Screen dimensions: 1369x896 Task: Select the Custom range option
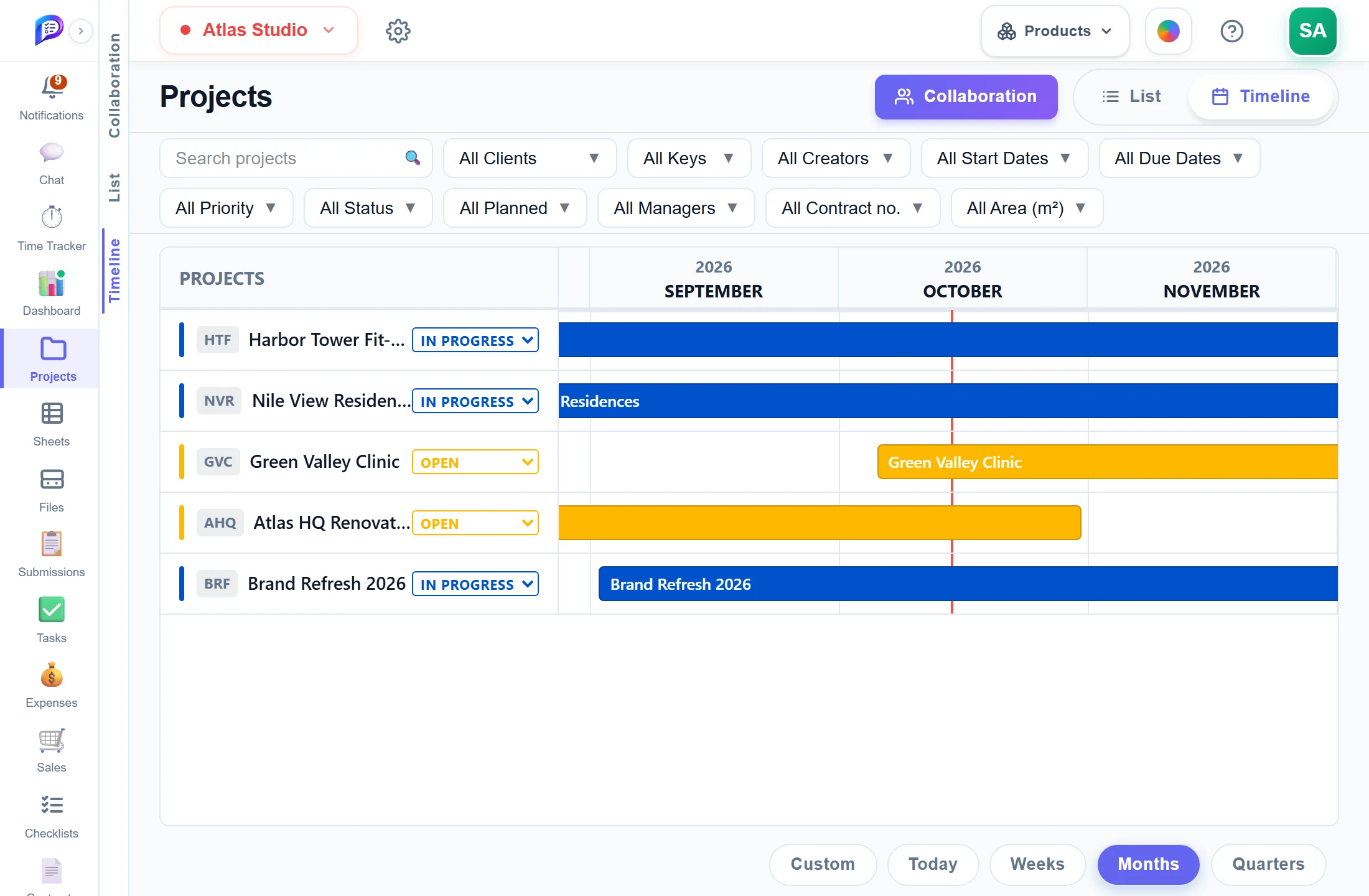[x=823, y=864]
